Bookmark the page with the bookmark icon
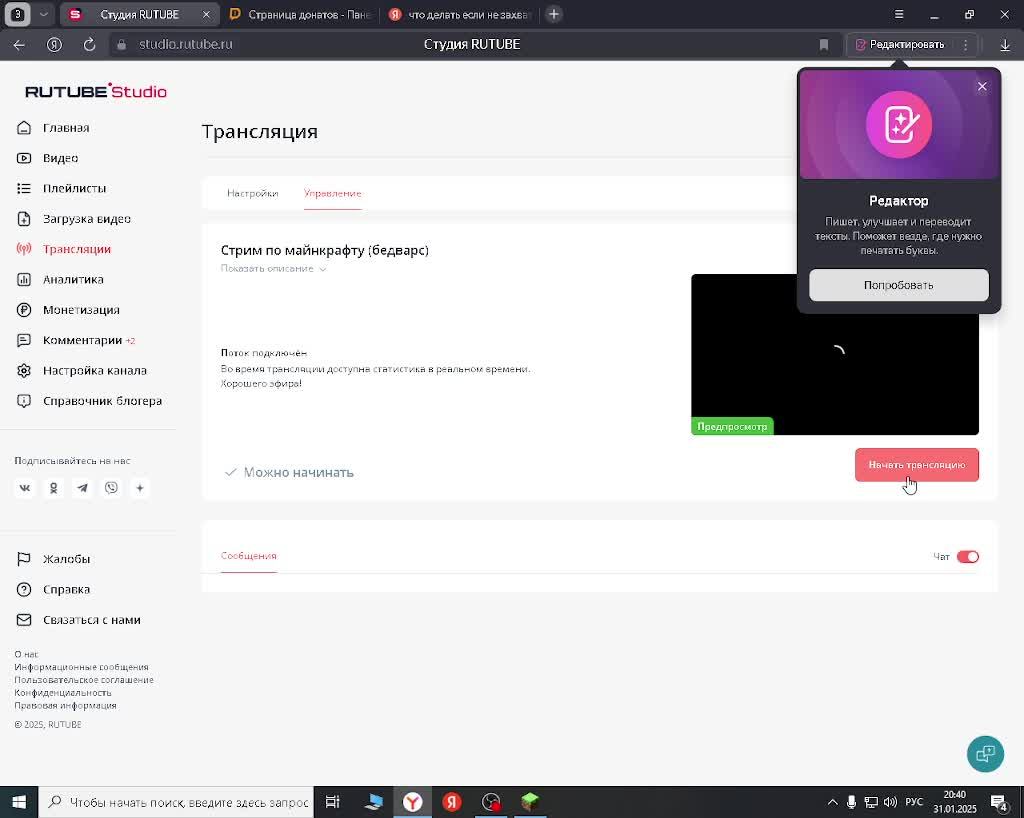 (824, 44)
